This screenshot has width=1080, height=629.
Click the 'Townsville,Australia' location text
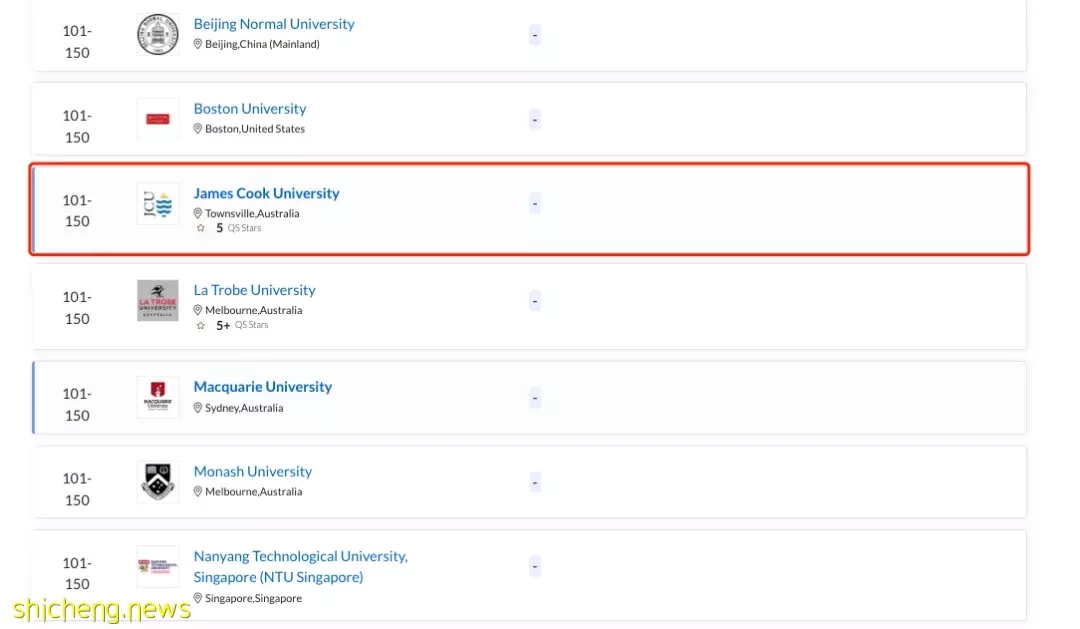252,214
